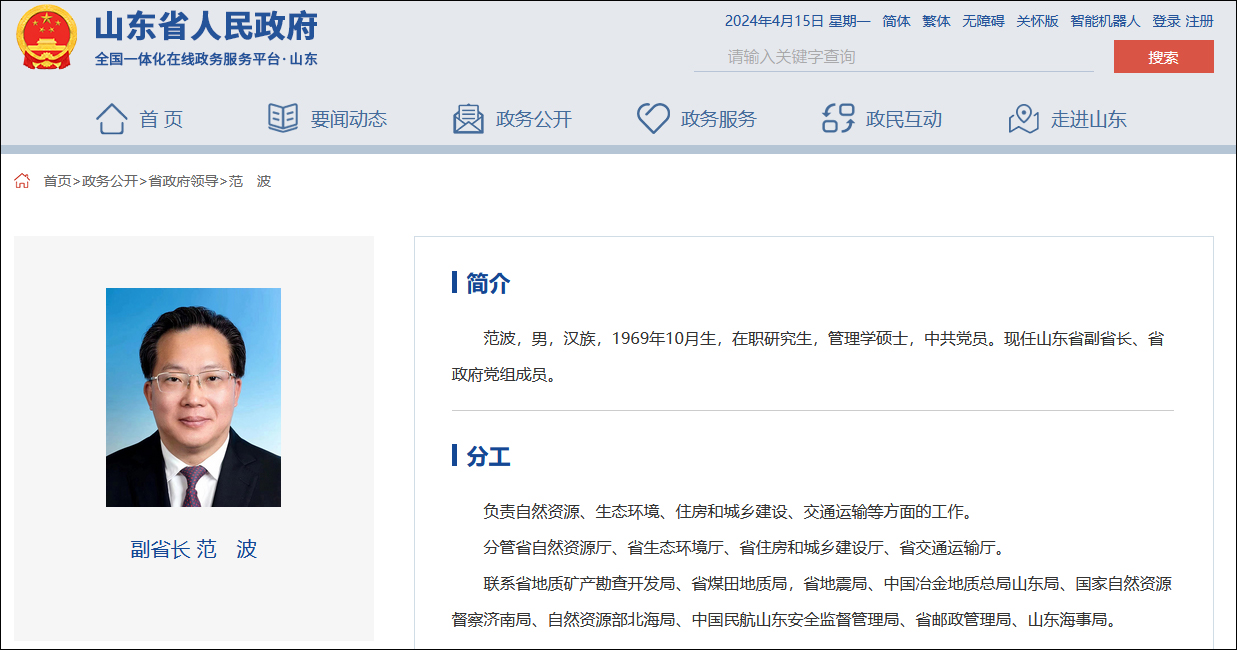
Task: Click the 分工 section heading
Action: click(x=488, y=457)
